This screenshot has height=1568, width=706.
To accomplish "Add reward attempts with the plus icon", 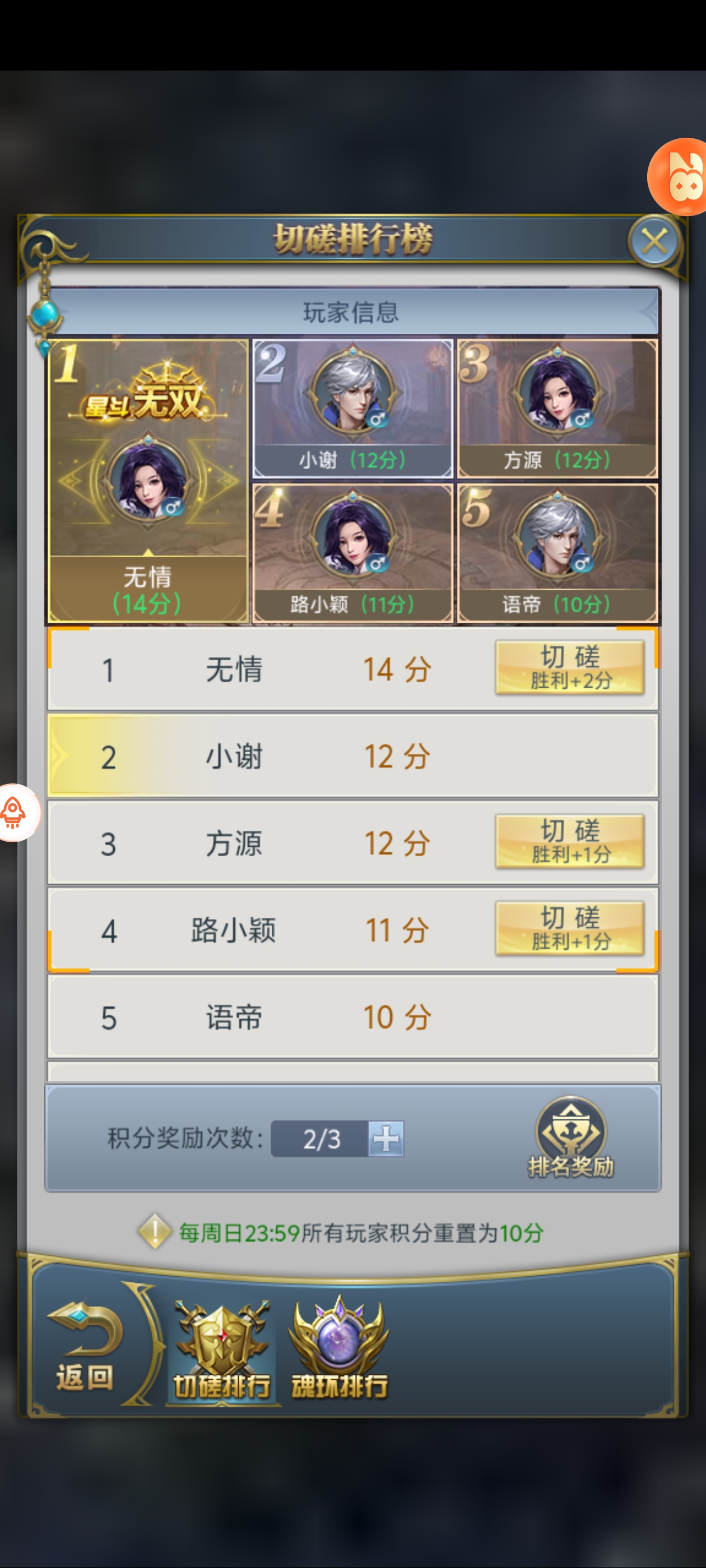I will [x=385, y=1138].
